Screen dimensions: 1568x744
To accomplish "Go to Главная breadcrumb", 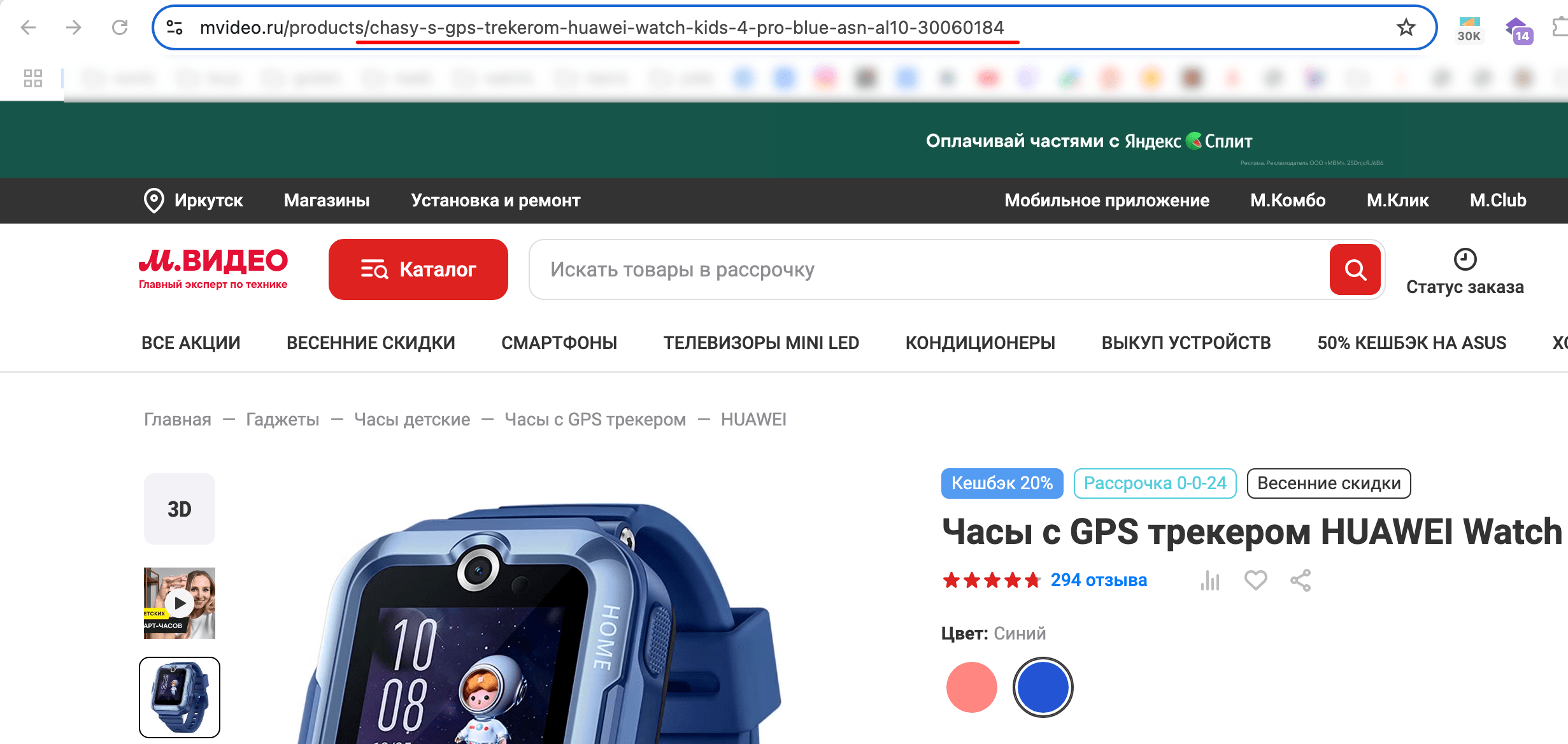I will click(x=178, y=419).
